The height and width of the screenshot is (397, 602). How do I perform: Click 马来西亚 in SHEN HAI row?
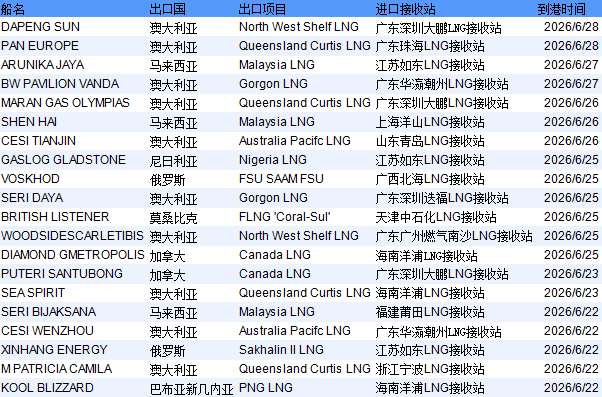click(x=174, y=122)
